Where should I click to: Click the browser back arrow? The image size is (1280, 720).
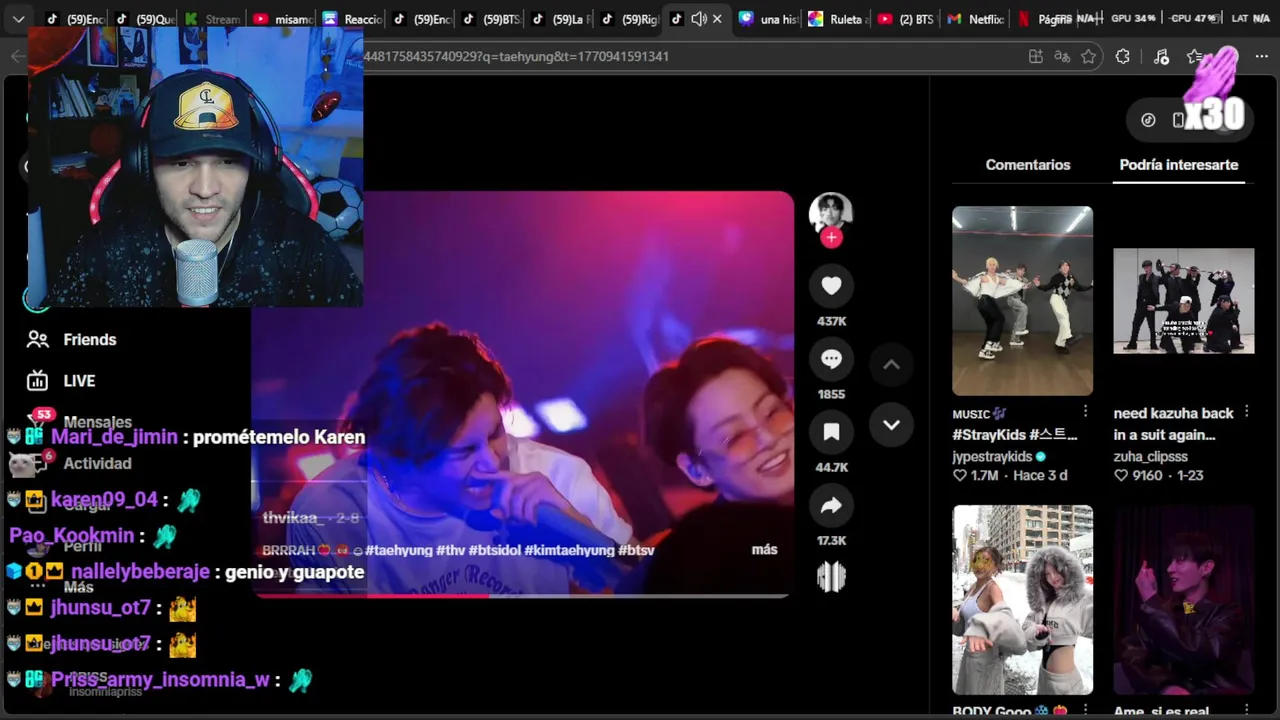[x=17, y=57]
